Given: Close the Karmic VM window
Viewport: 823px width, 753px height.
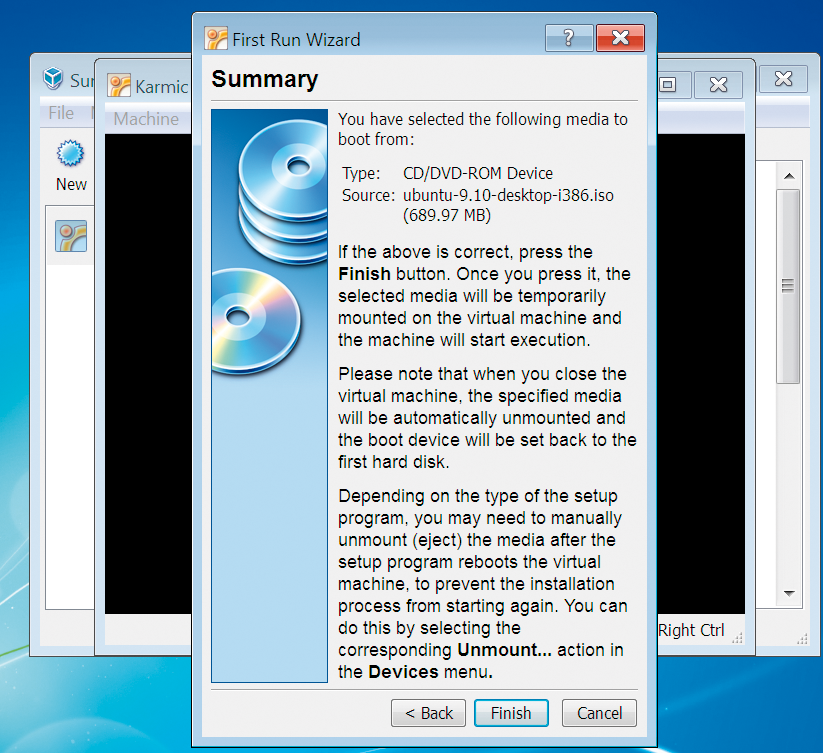Looking at the screenshot, I should [718, 84].
